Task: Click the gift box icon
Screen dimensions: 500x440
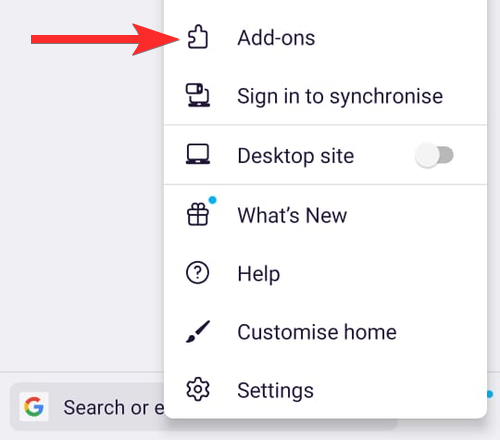Action: 198,215
